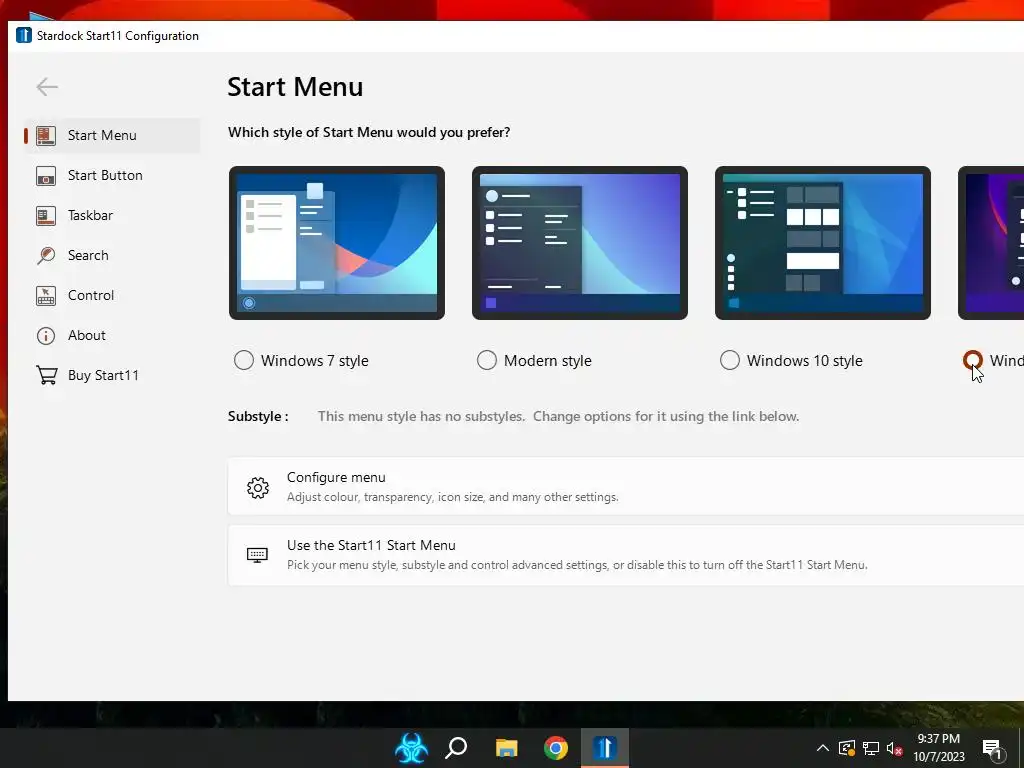Screen dimensions: 1024x768
Task: Click the Control keyboard sidebar icon
Action: 46,296
